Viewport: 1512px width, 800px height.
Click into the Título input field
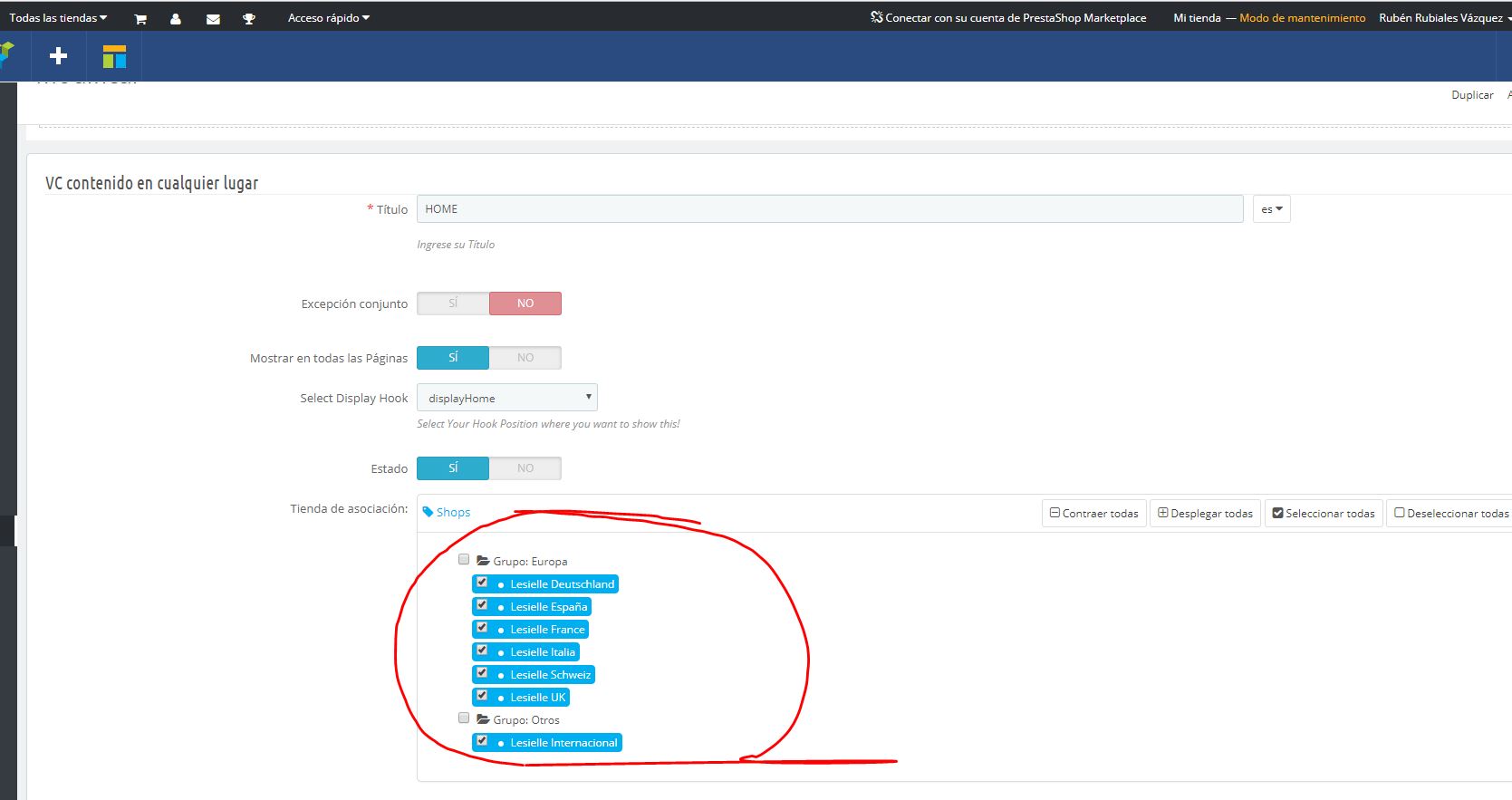[829, 209]
